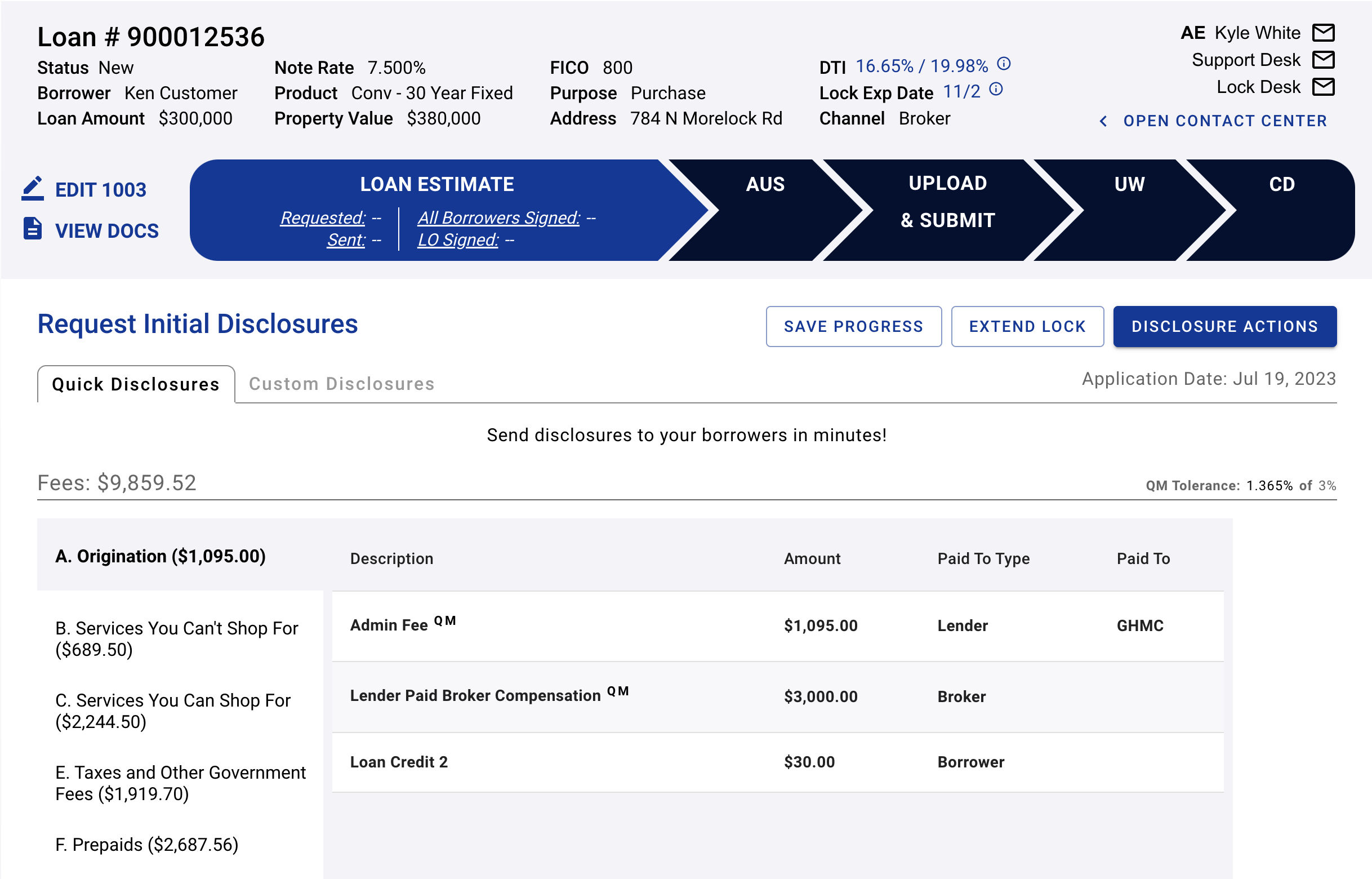Click EDIT 1003 link text

pos(100,189)
